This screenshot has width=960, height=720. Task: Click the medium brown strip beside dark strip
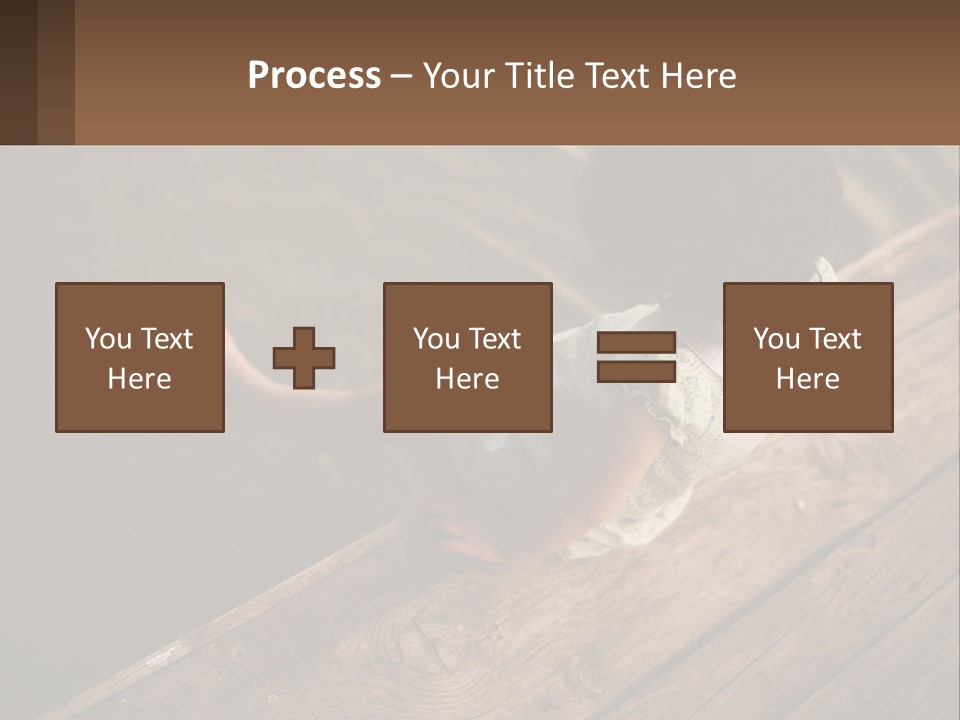[56, 72]
